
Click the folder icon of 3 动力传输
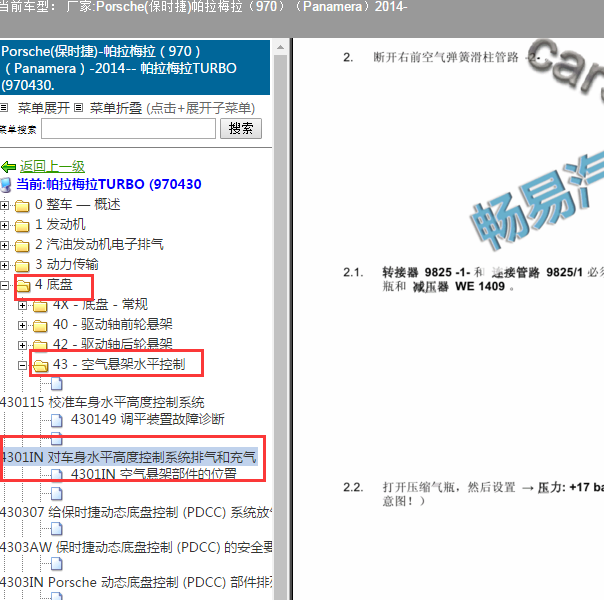click(22, 266)
